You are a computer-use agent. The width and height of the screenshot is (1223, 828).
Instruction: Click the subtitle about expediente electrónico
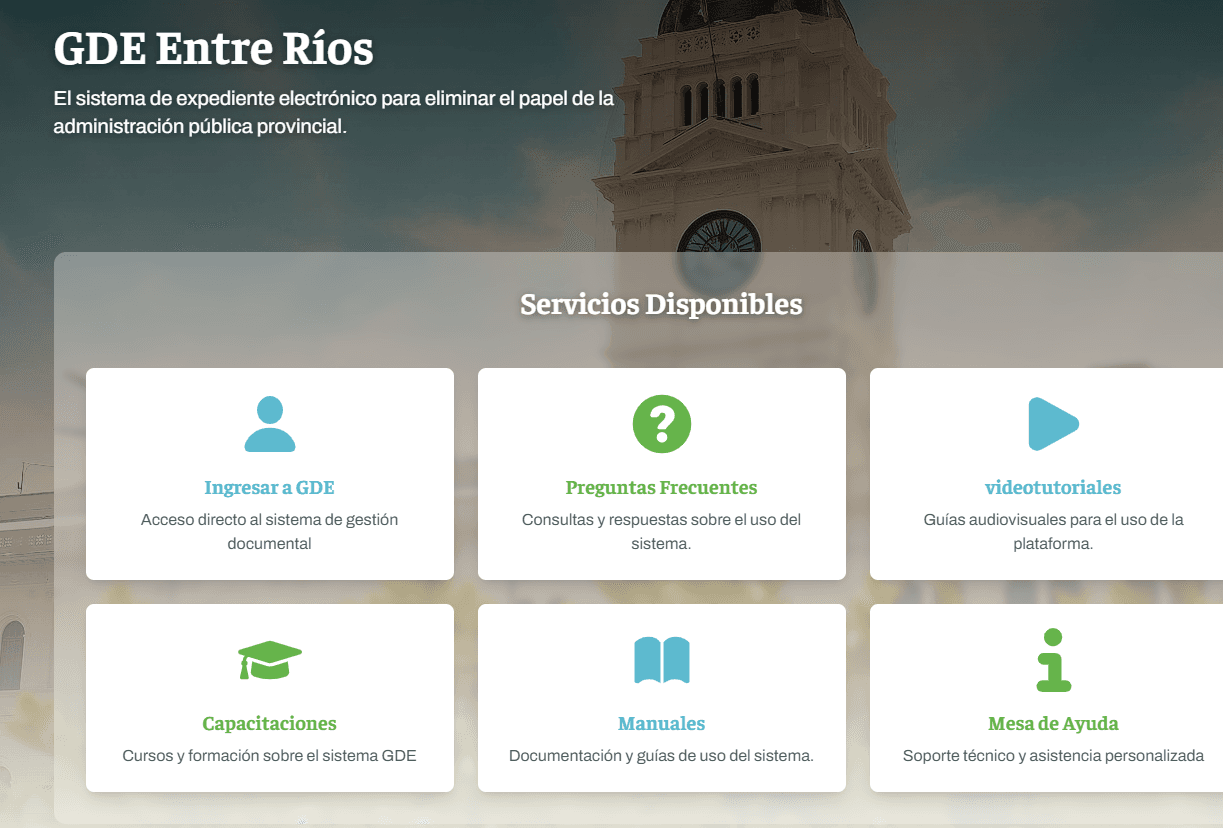(334, 113)
